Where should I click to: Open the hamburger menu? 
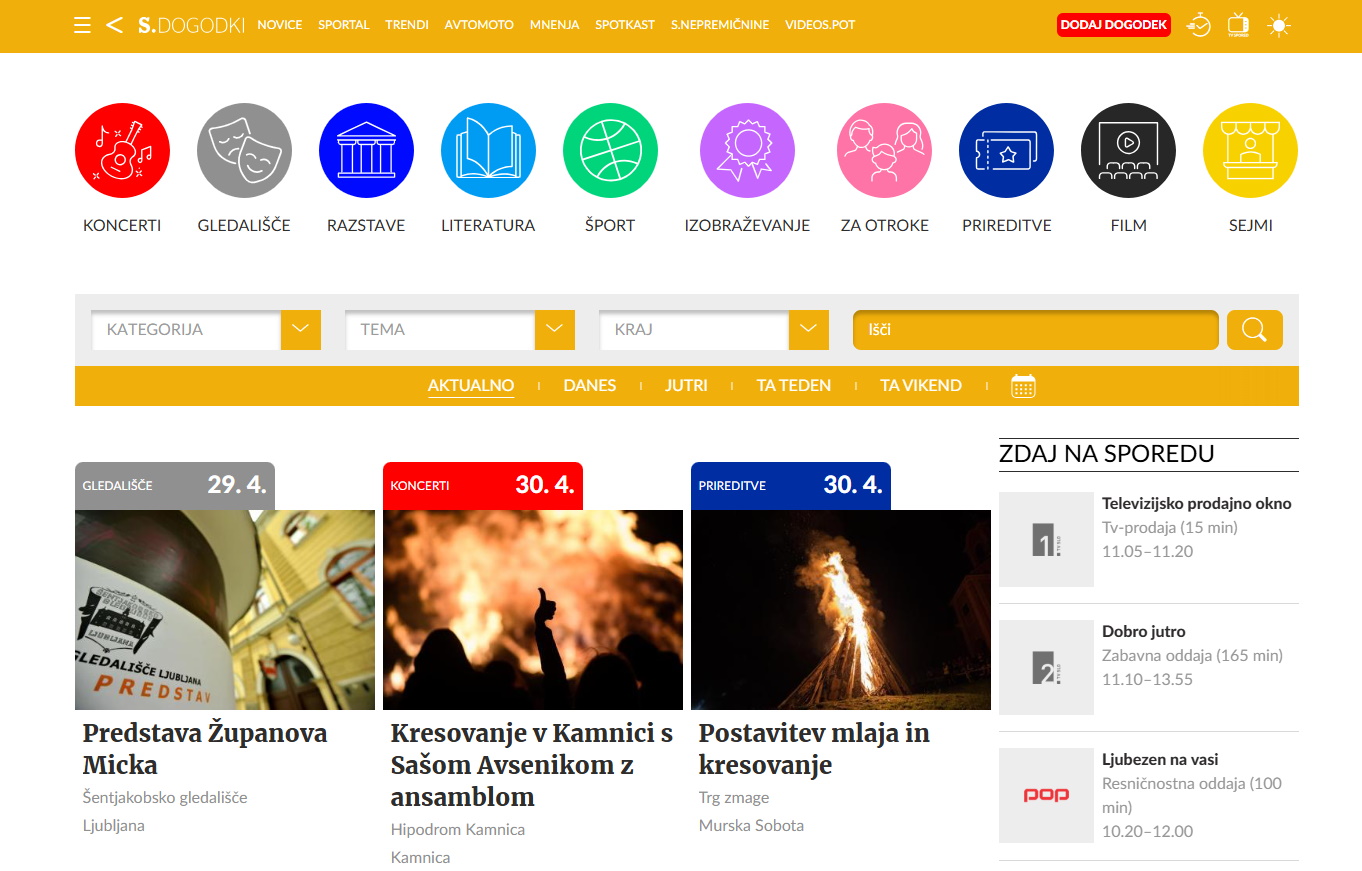pos(83,25)
